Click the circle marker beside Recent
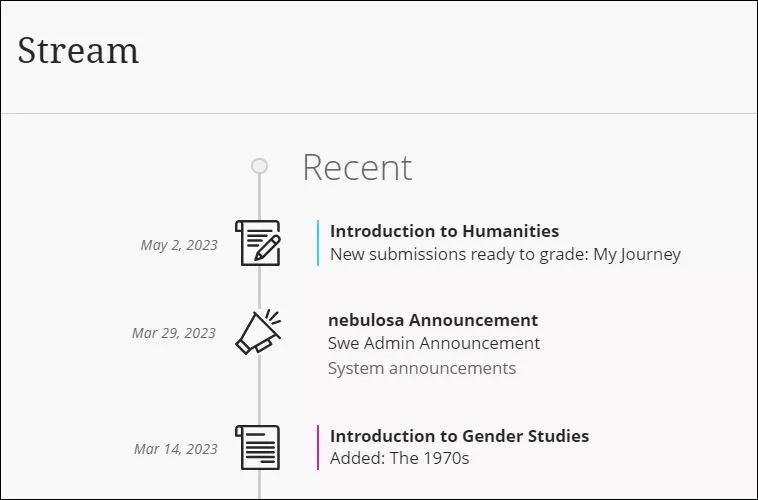758x500 pixels. click(259, 166)
